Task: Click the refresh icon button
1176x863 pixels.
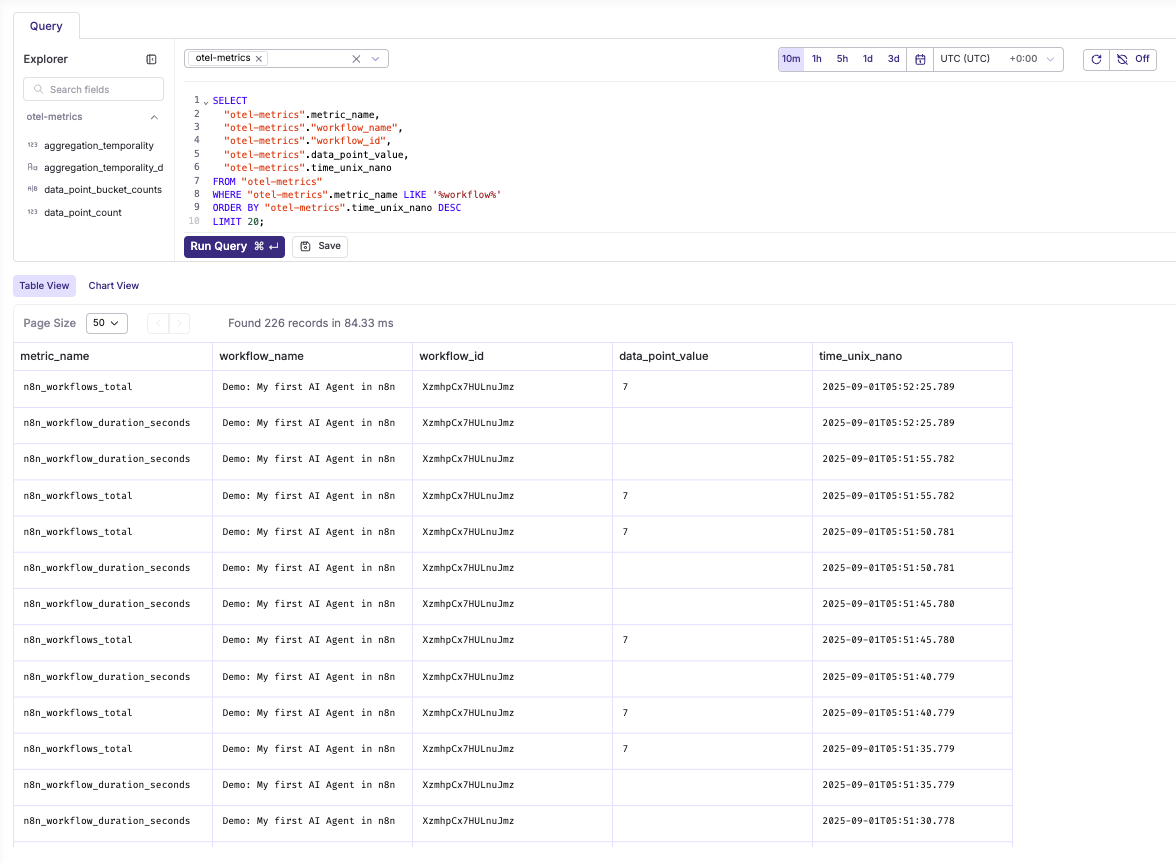Action: point(1096,59)
